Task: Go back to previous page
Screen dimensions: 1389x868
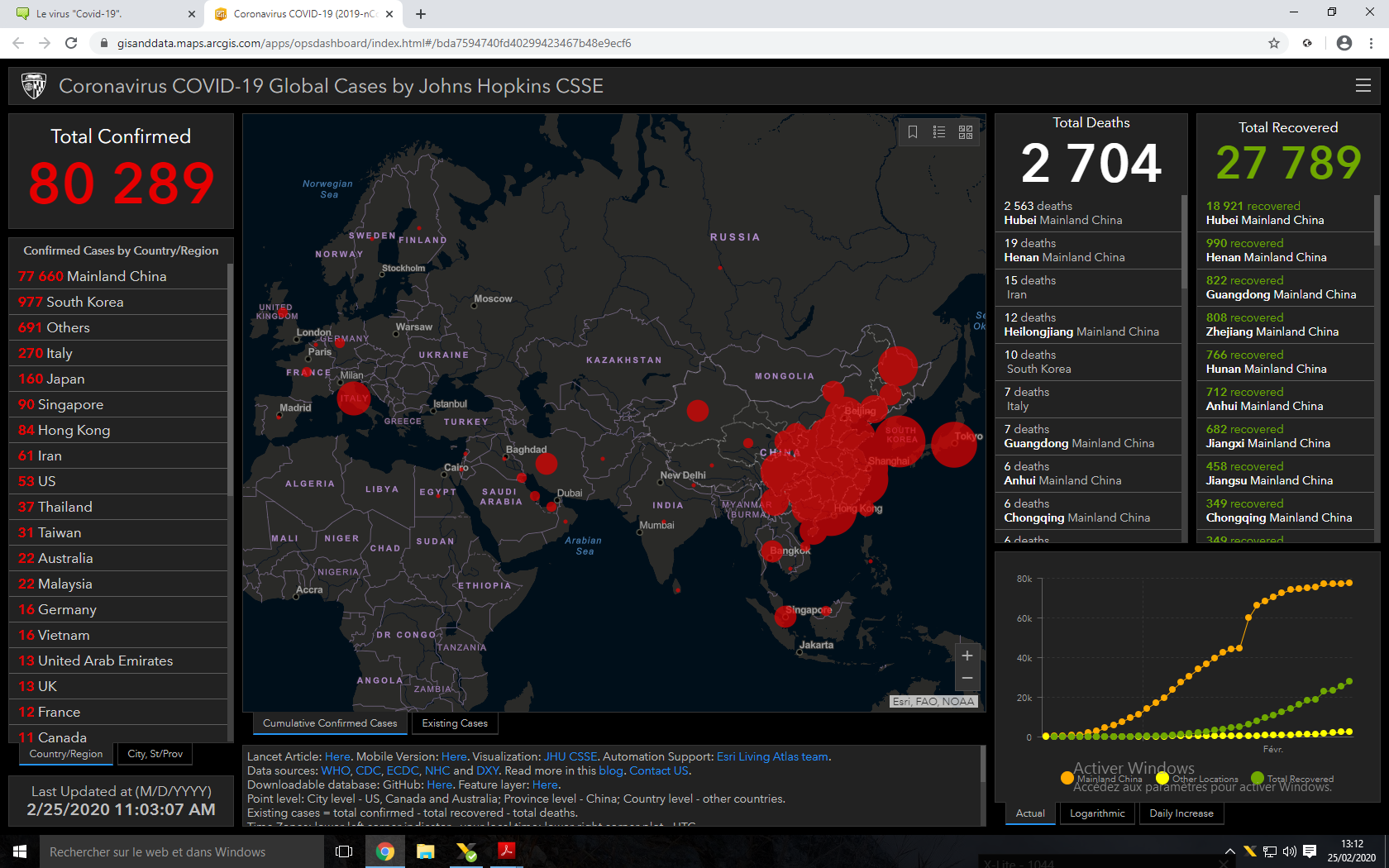Action: pyautogui.click(x=18, y=43)
